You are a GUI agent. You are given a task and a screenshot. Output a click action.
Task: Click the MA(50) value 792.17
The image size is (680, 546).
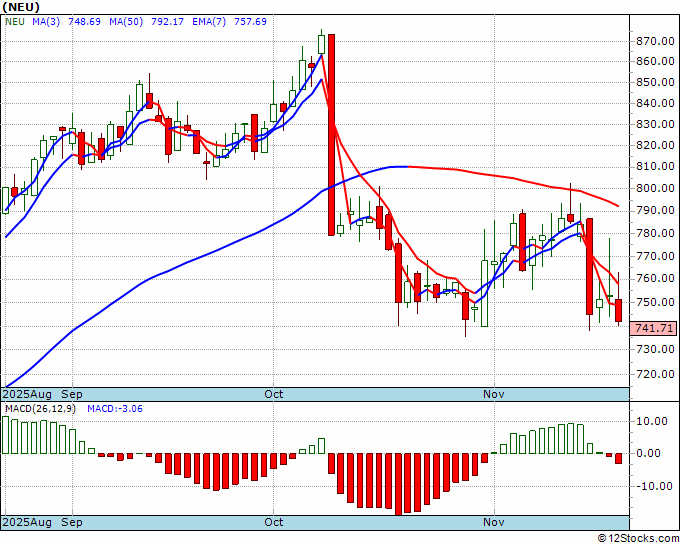click(x=167, y=22)
